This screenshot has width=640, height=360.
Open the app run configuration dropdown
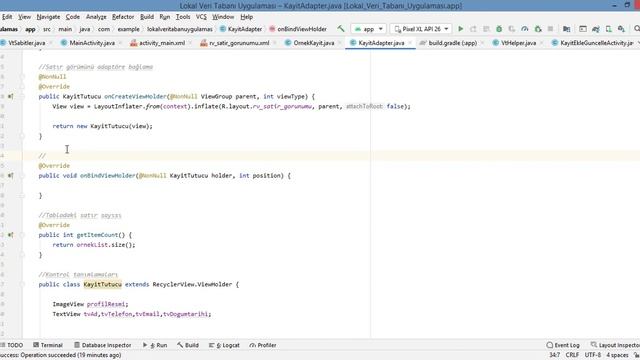point(368,29)
